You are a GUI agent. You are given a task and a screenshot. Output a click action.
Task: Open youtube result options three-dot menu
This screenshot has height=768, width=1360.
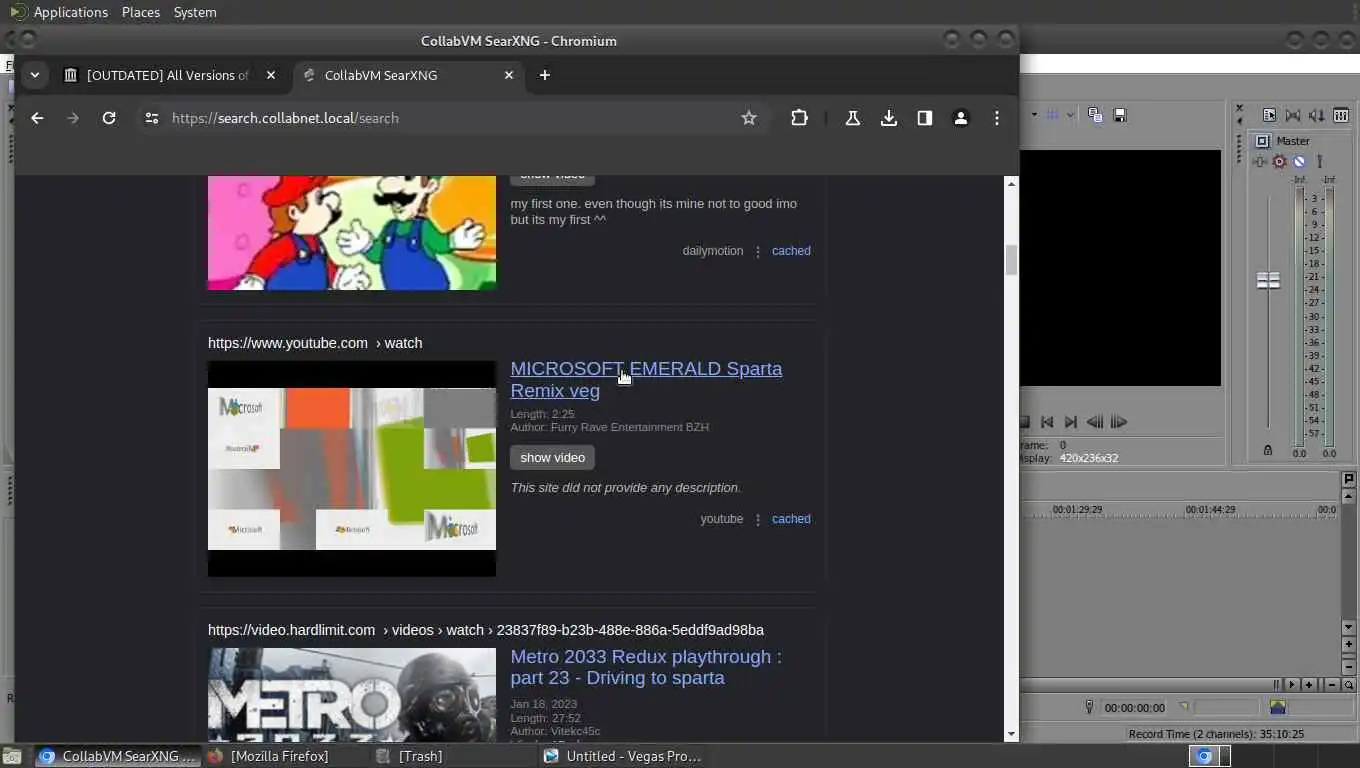tap(758, 519)
